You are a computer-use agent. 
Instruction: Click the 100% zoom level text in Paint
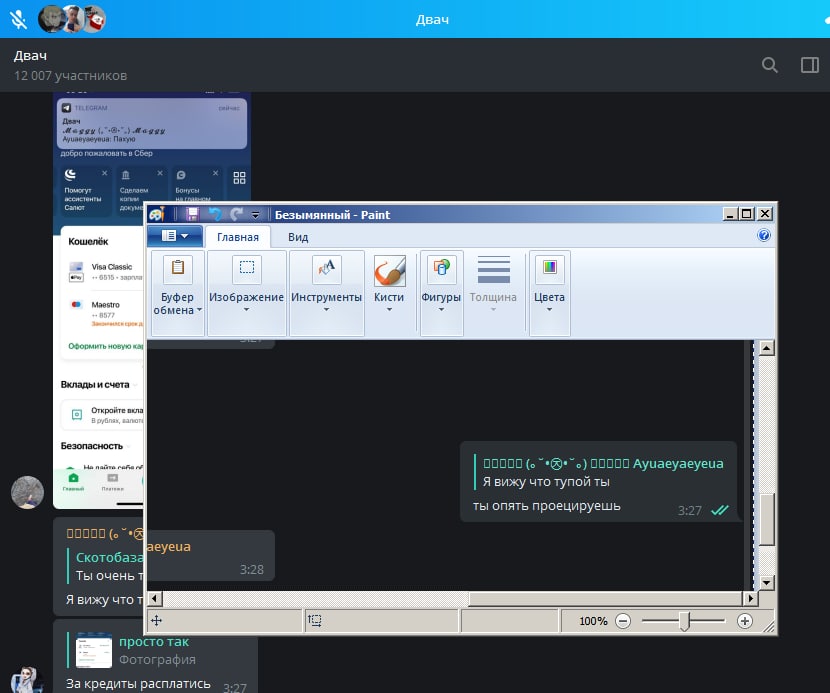pos(593,621)
